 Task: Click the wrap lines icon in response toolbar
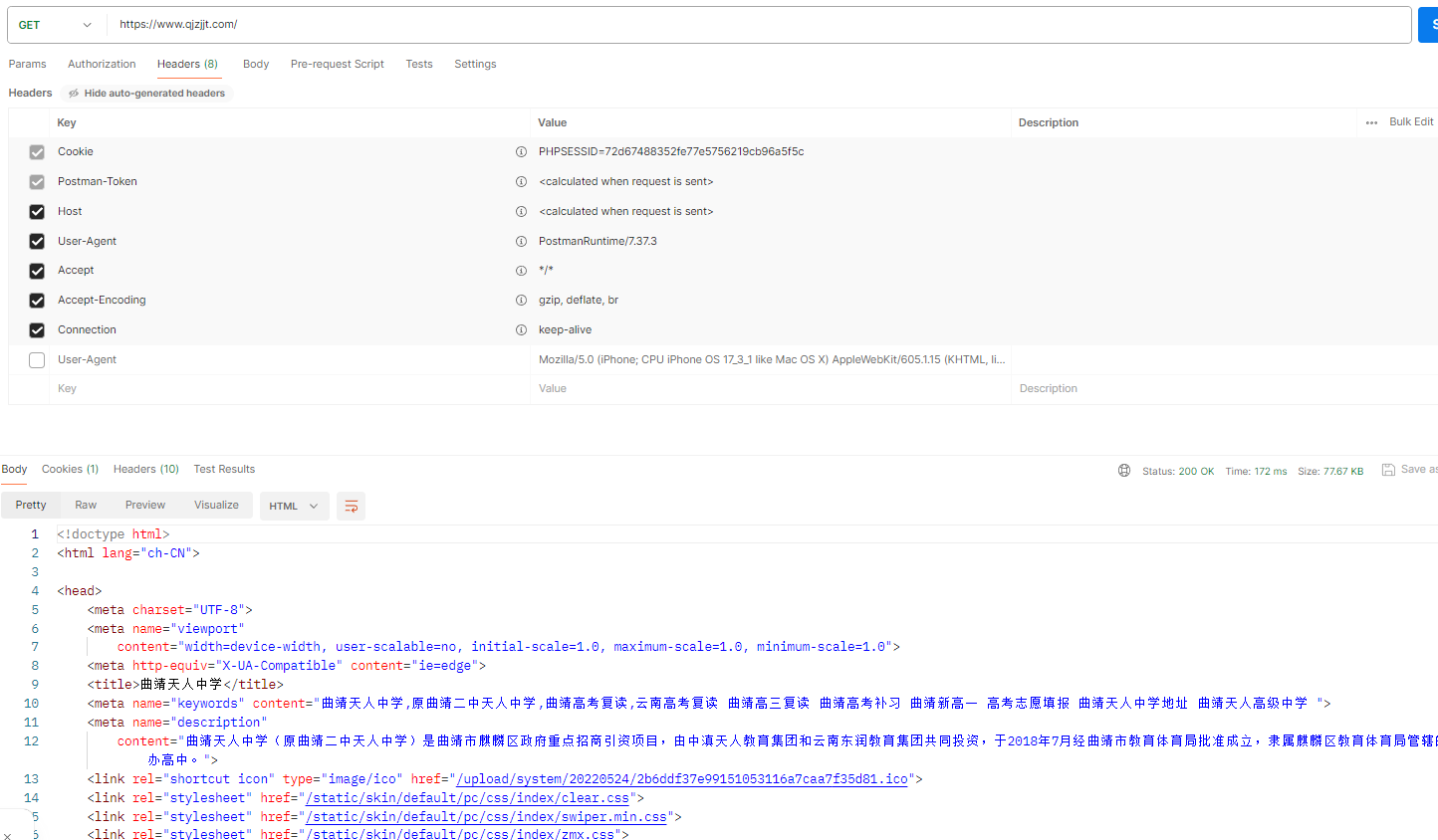point(351,507)
